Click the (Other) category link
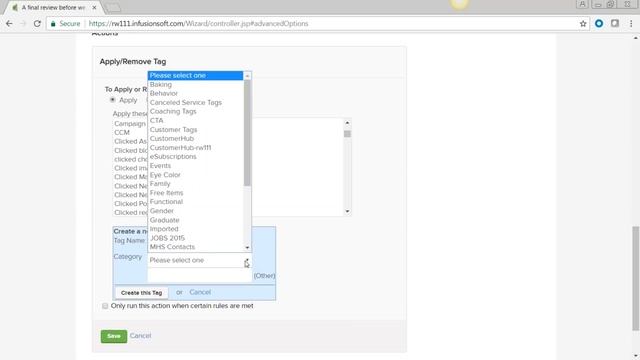Screen dimensions: 640x360 pos(264,276)
